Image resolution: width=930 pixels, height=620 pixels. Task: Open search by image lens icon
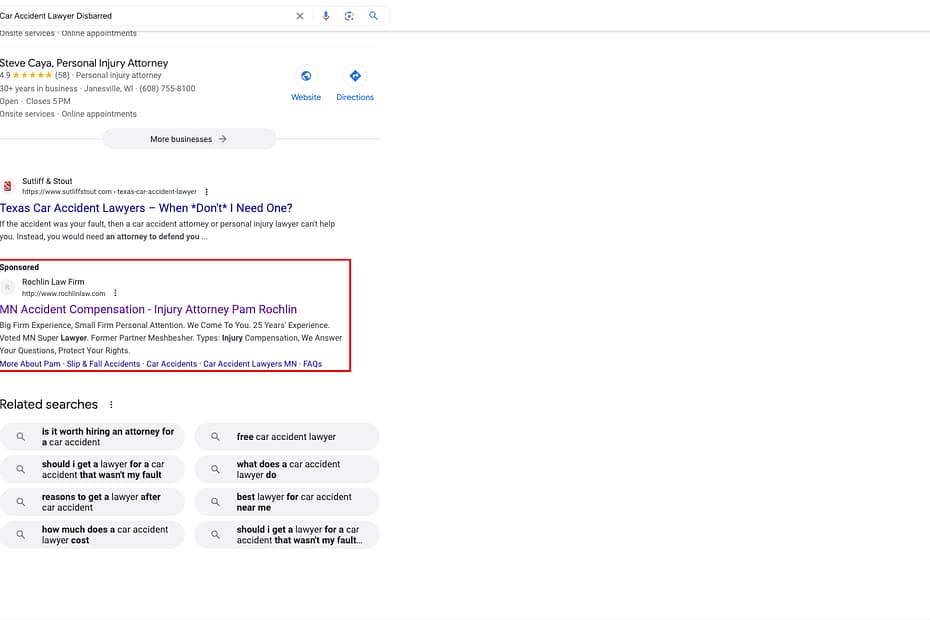click(x=349, y=16)
